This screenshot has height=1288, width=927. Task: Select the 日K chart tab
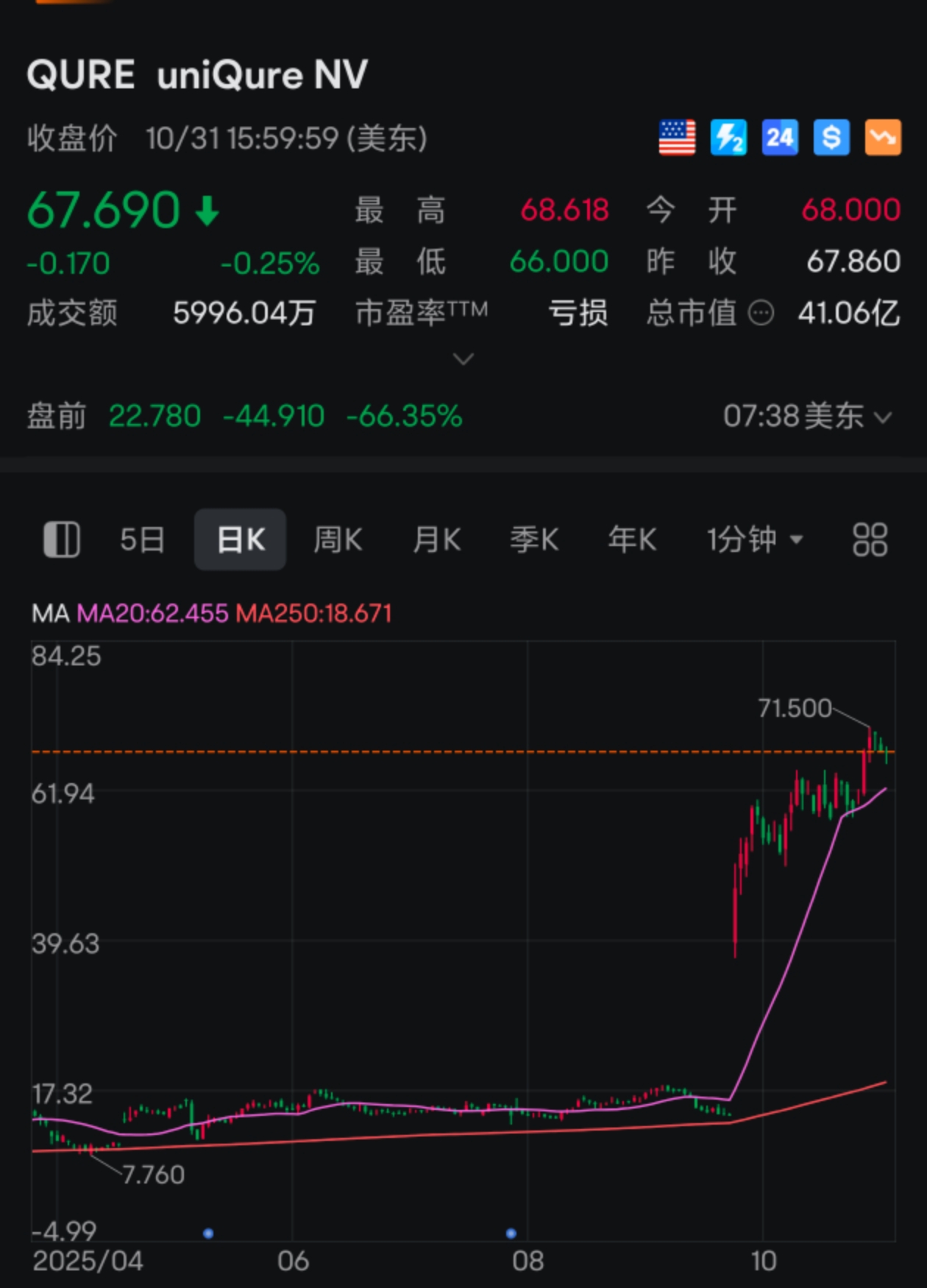240,539
